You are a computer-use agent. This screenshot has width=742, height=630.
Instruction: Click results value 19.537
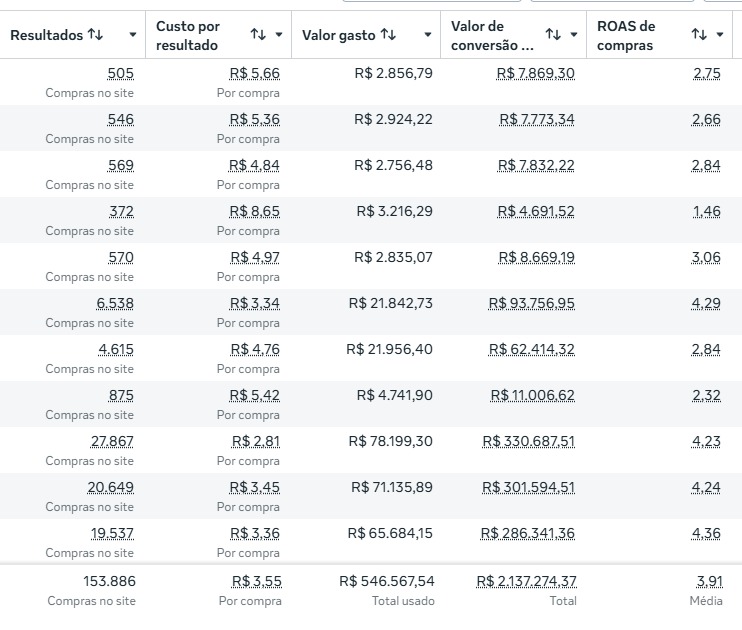[112, 533]
